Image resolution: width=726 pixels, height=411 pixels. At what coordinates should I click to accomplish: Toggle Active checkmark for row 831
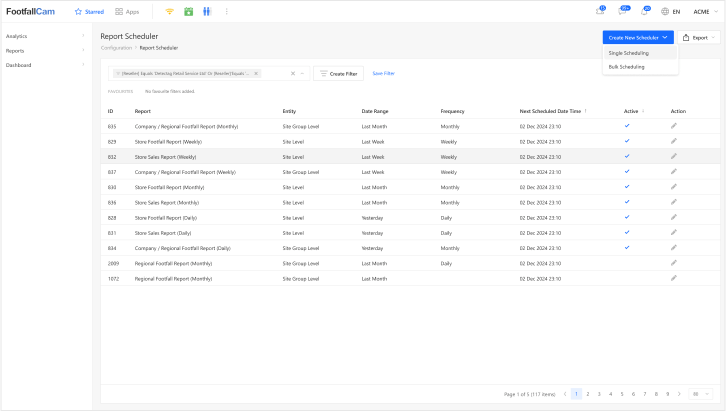tap(627, 233)
